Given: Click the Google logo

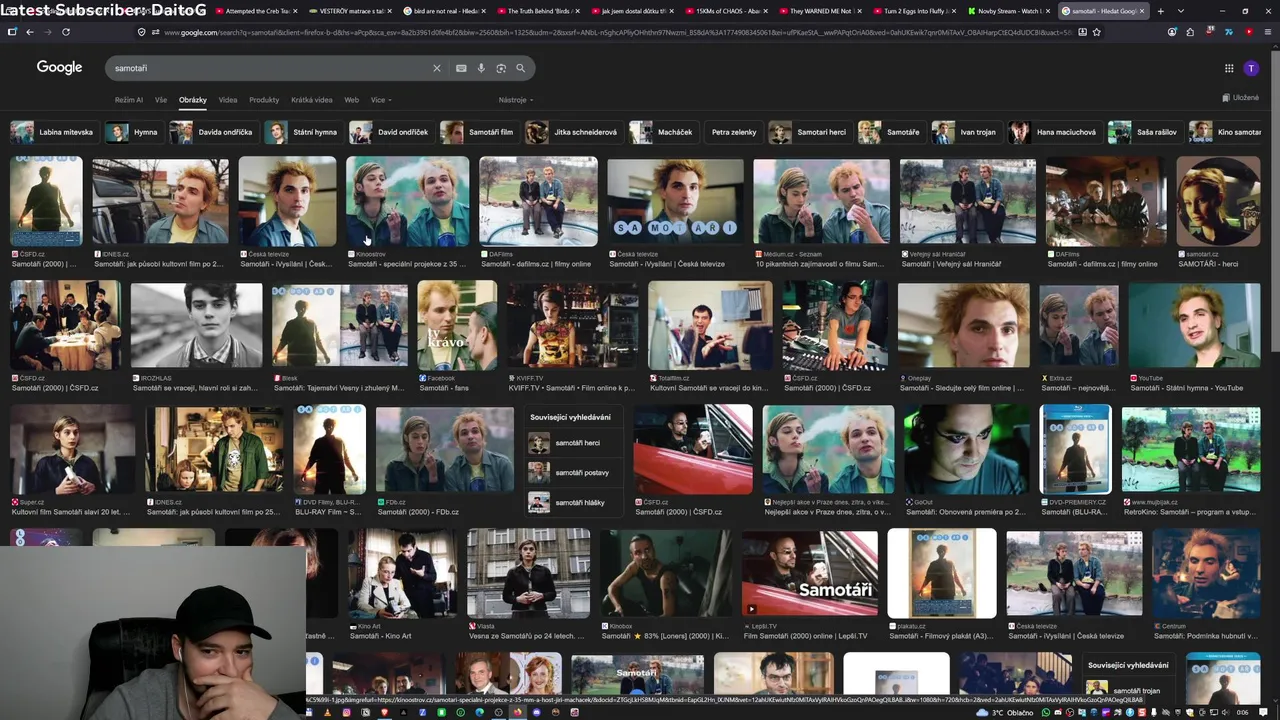Looking at the screenshot, I should pos(59,67).
